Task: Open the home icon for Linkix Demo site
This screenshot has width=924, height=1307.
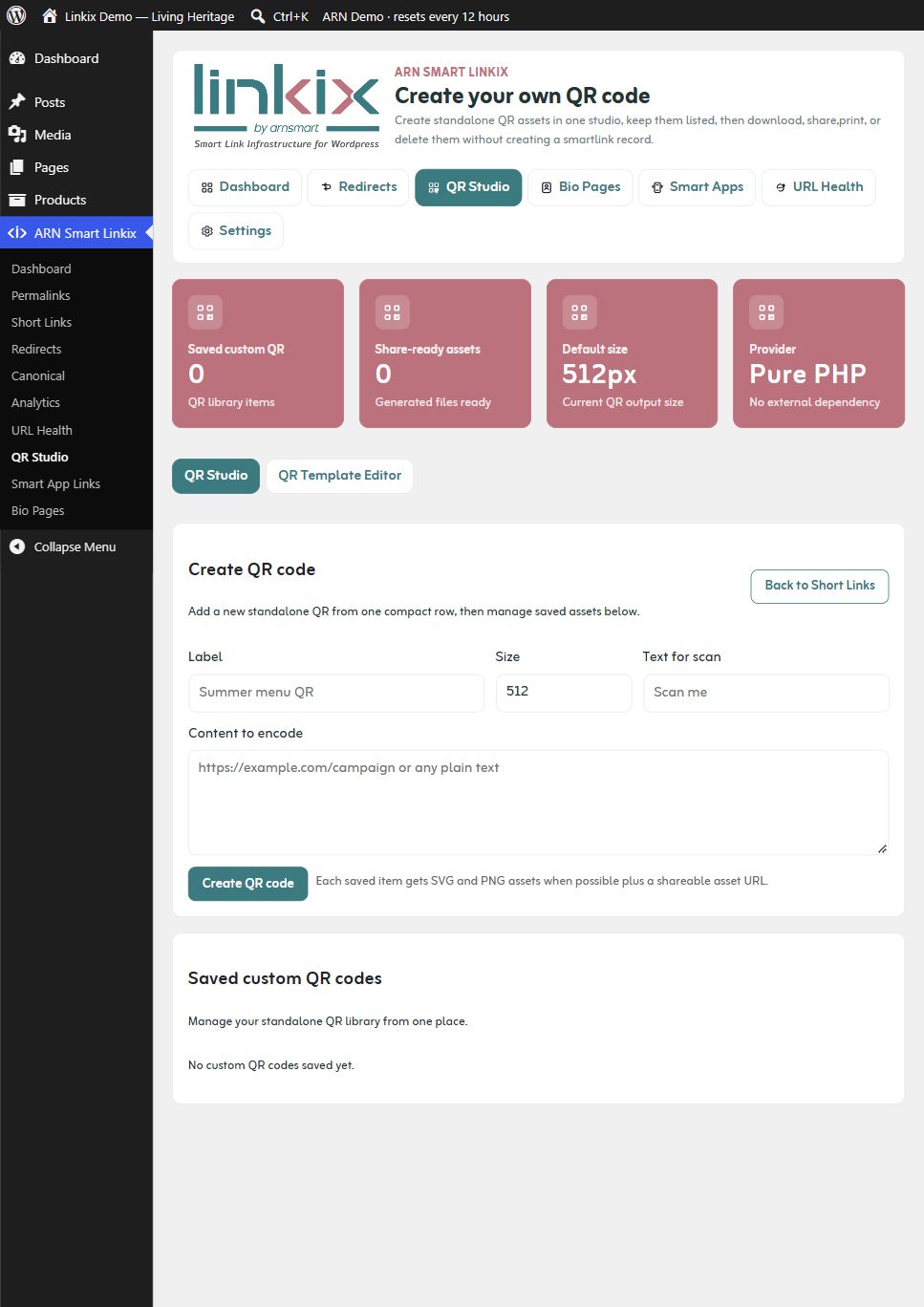Action: click(x=50, y=16)
